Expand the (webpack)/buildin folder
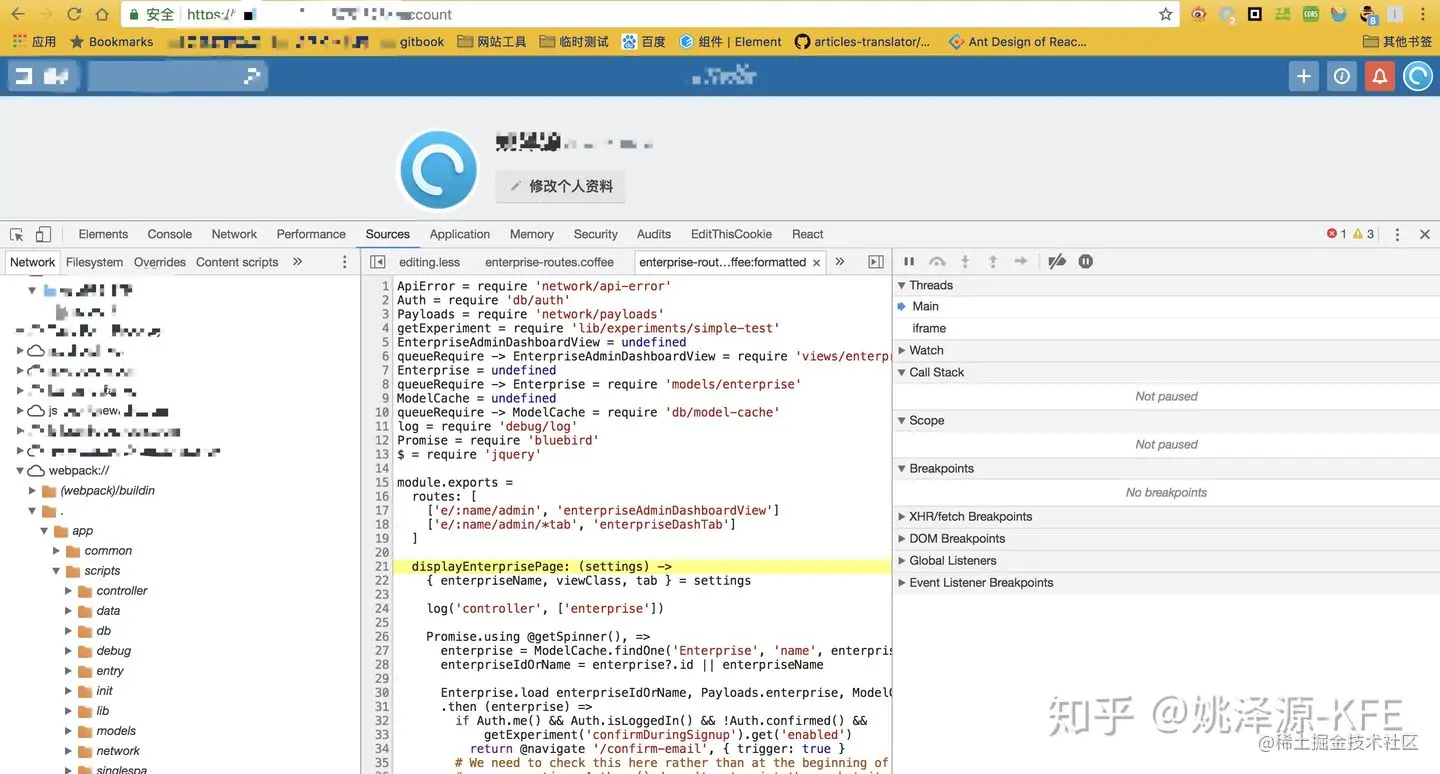Viewport: 1440px width, 774px height. (33, 491)
